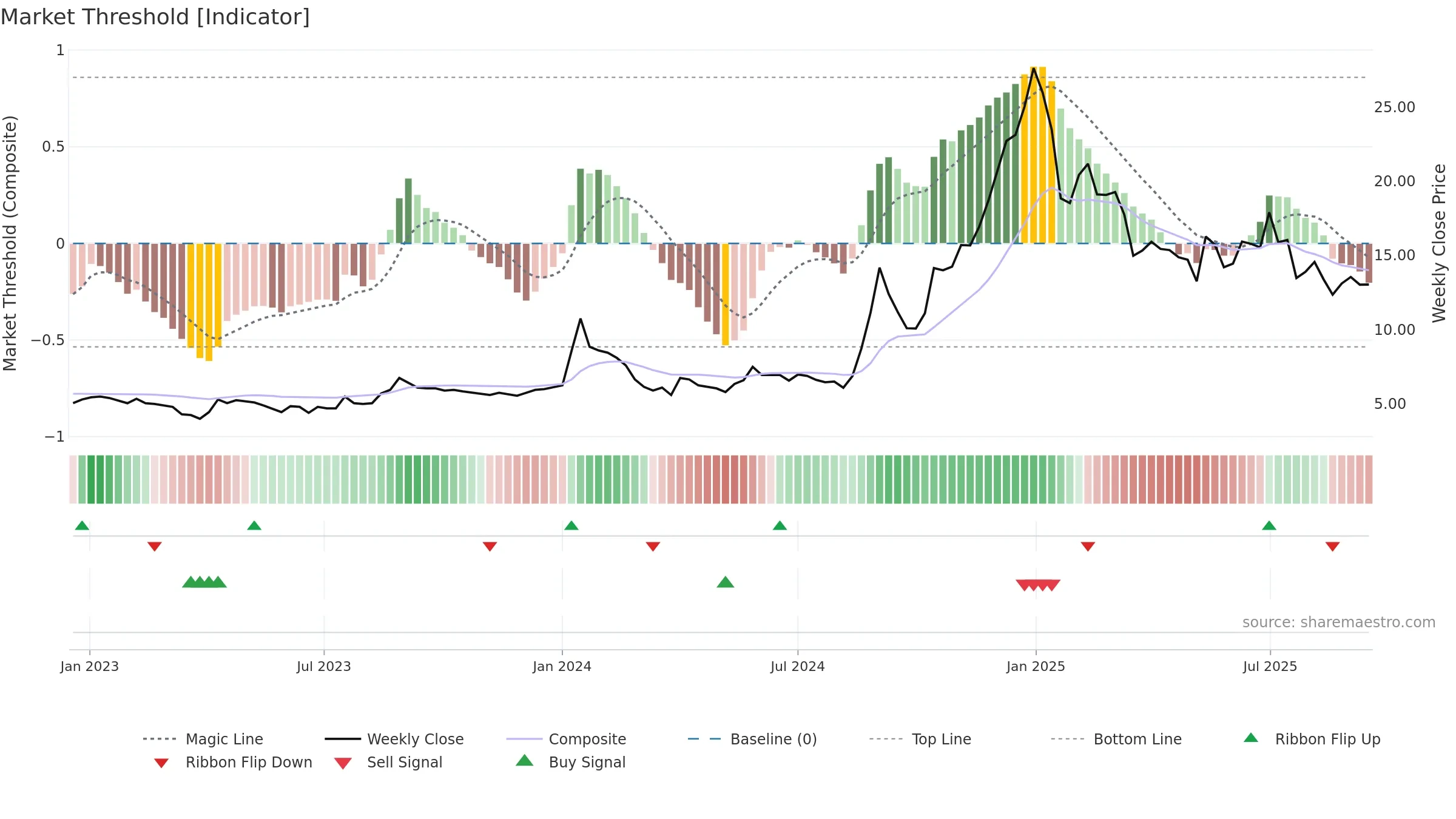
Task: Toggle the Magic Line legend entry
Action: tap(203, 739)
